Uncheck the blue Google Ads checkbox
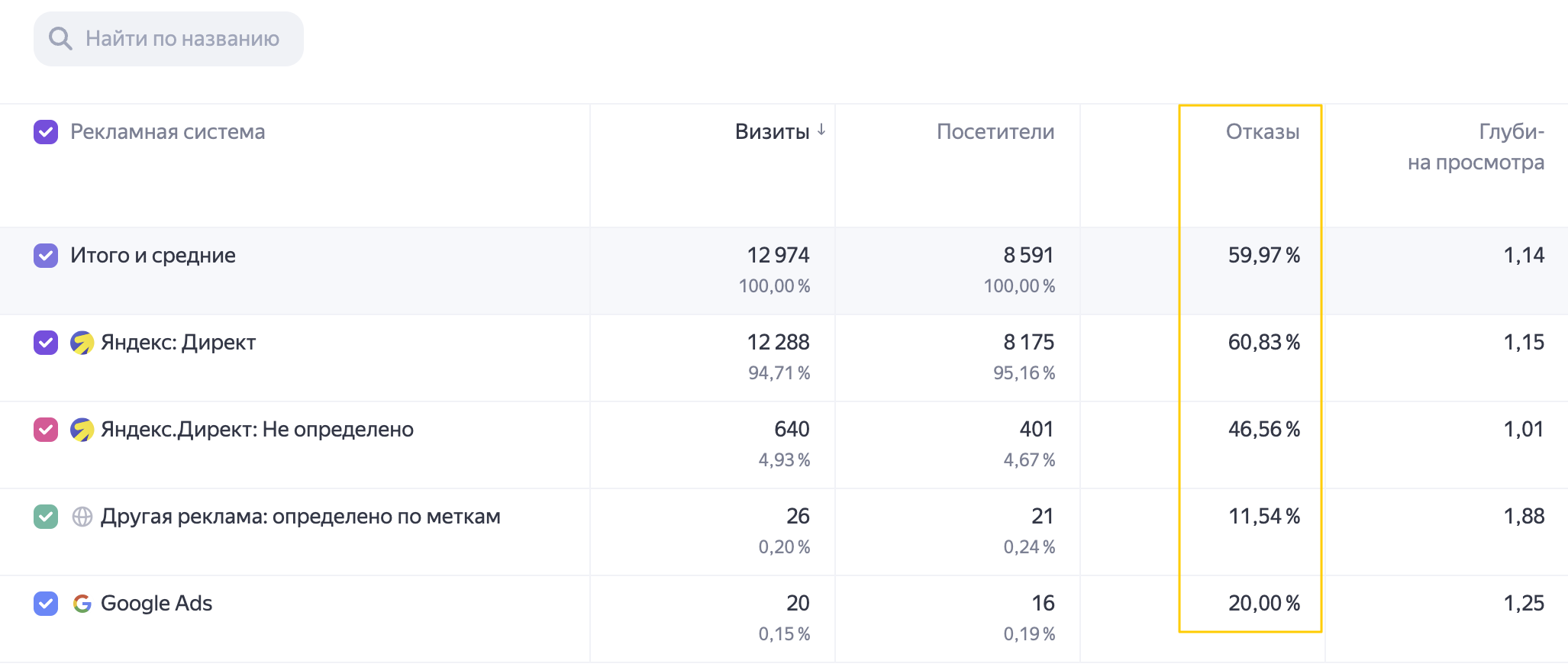 click(x=46, y=604)
